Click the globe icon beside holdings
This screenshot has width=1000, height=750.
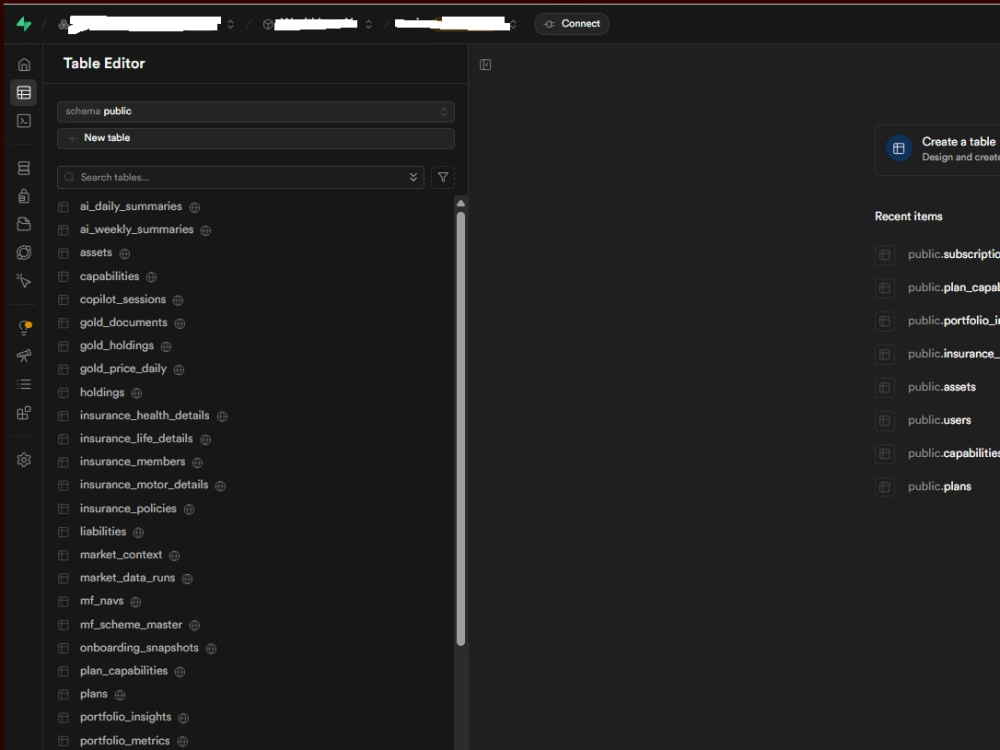[136, 393]
